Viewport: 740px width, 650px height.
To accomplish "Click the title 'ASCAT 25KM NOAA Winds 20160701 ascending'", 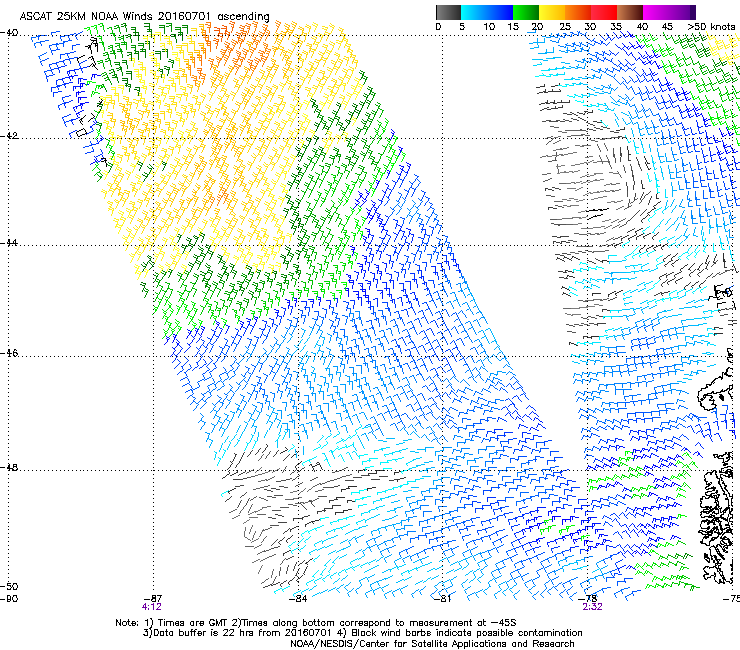I will click(144, 16).
